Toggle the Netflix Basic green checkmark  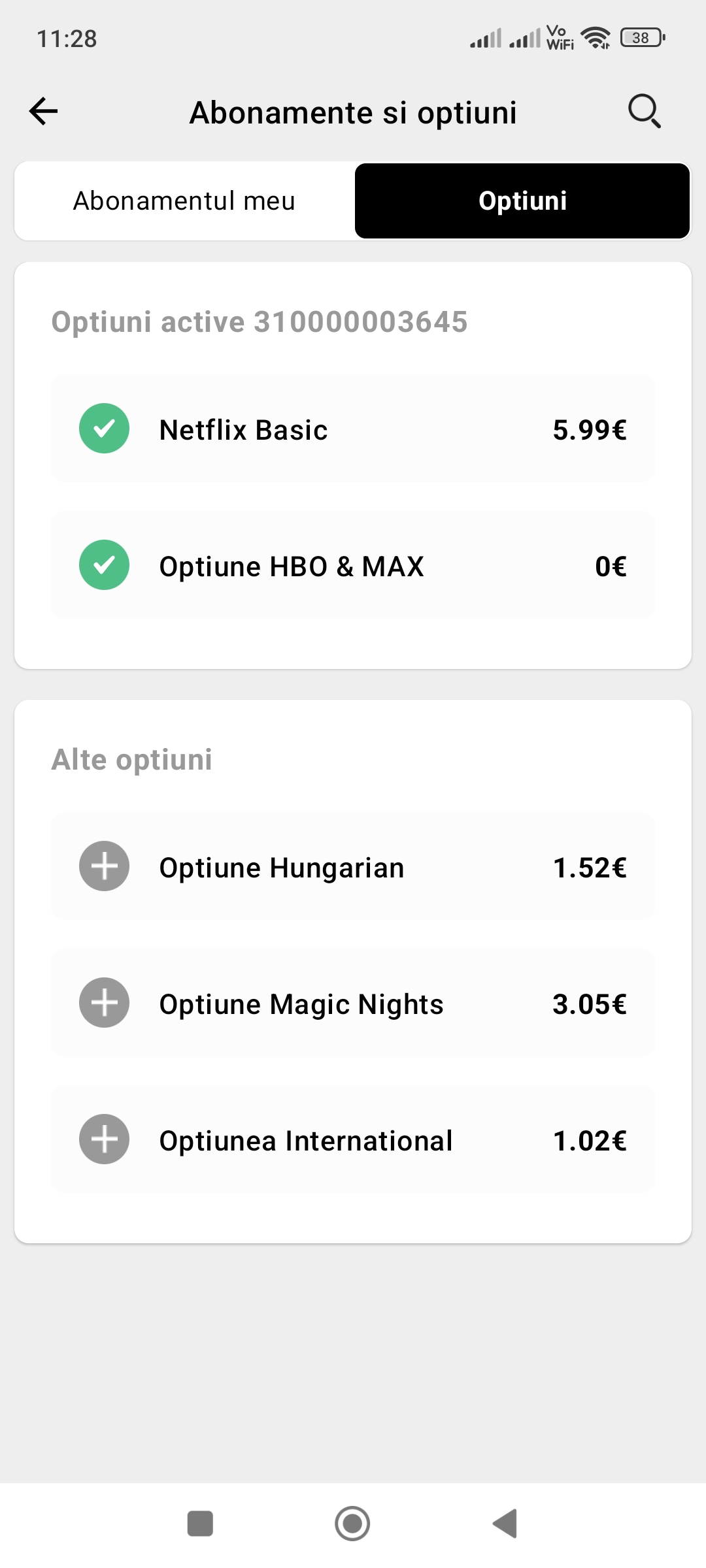(x=104, y=429)
